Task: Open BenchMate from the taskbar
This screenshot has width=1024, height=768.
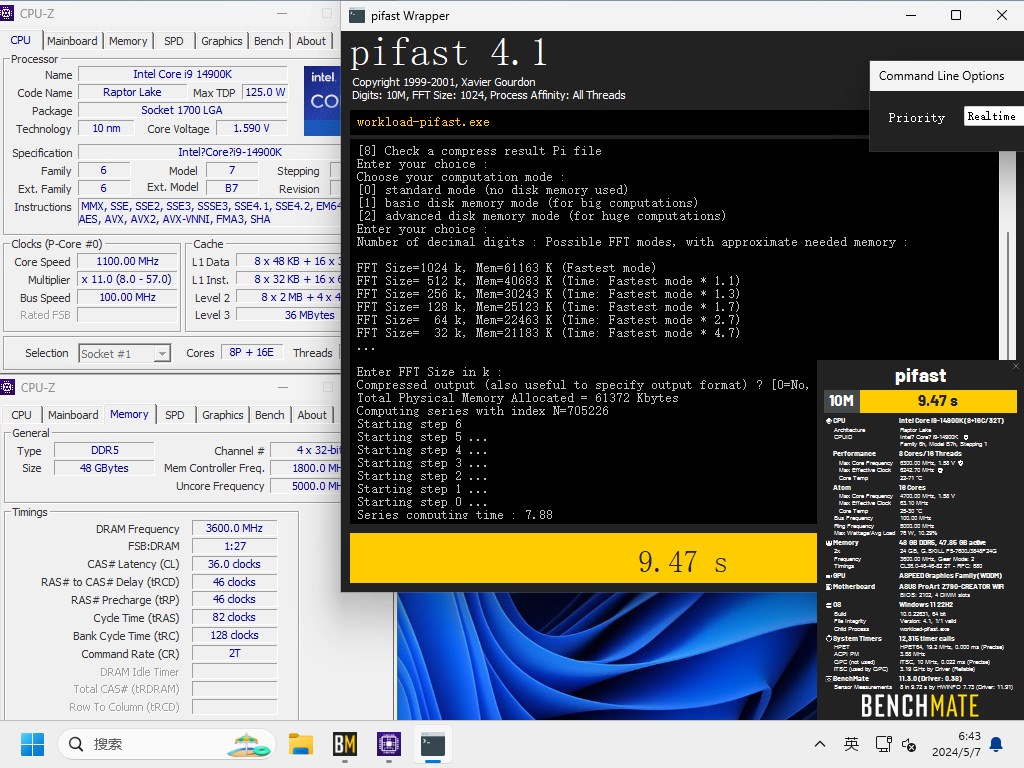Action: pyautogui.click(x=345, y=744)
